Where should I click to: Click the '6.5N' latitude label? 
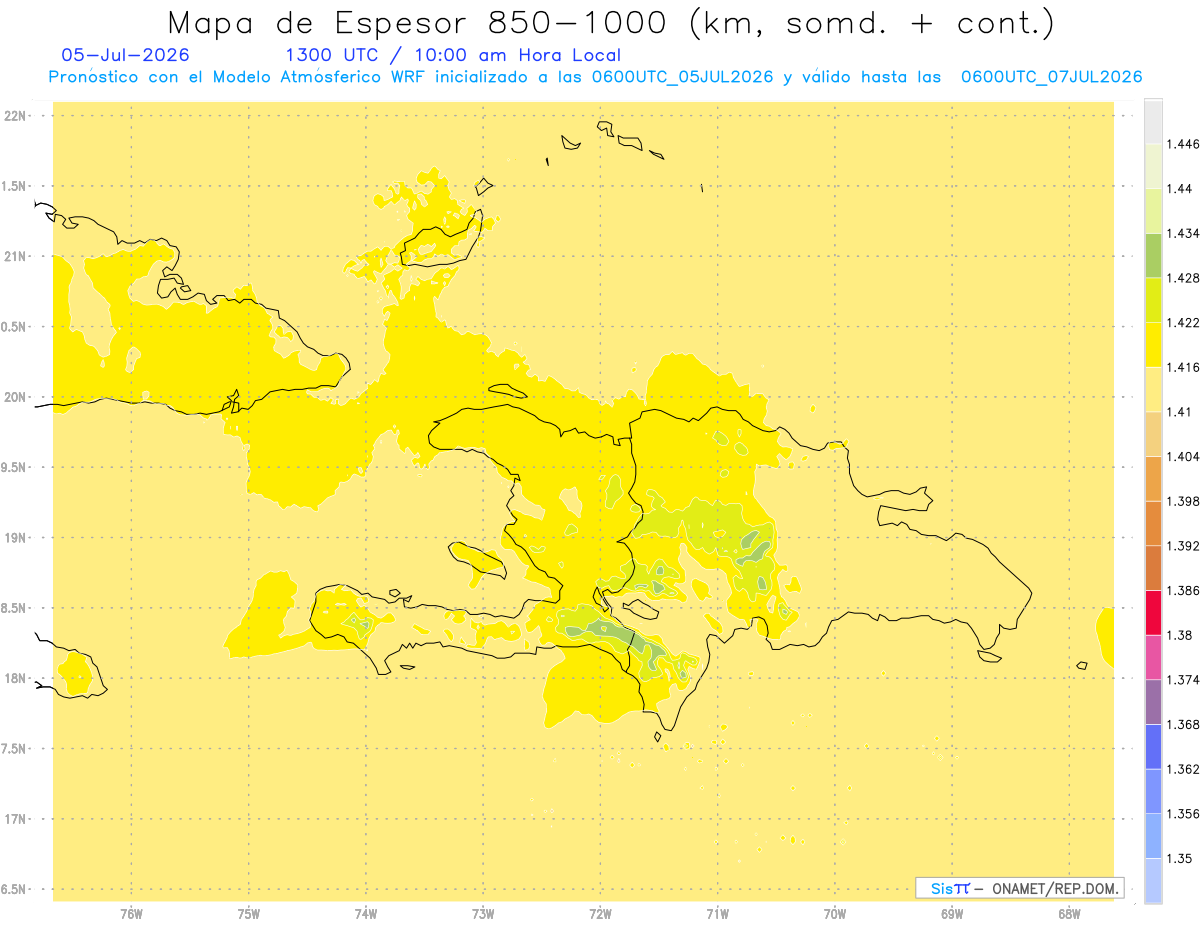pos(14,890)
